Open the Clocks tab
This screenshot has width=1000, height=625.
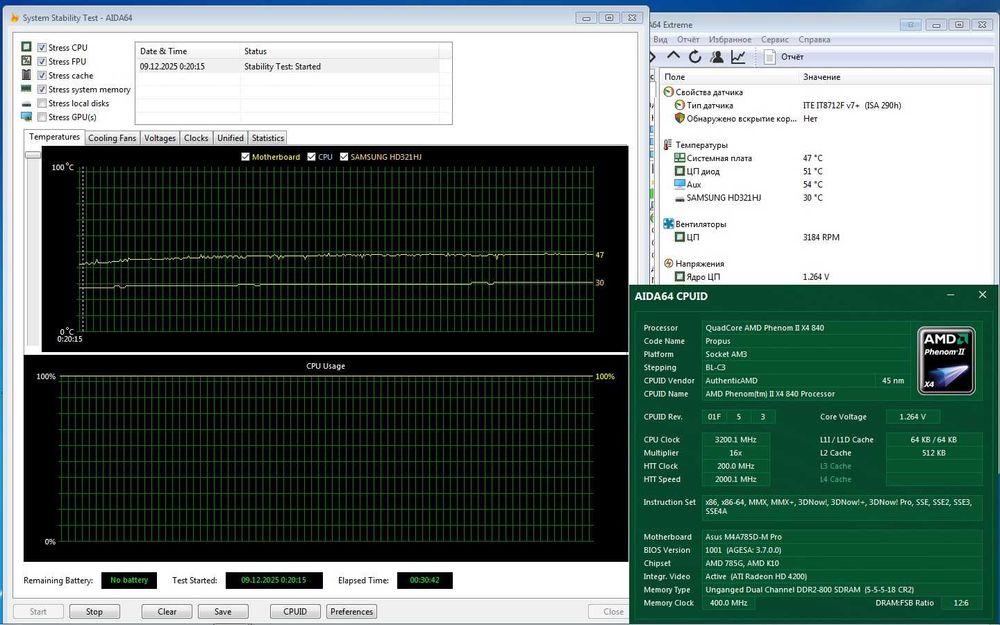(196, 138)
